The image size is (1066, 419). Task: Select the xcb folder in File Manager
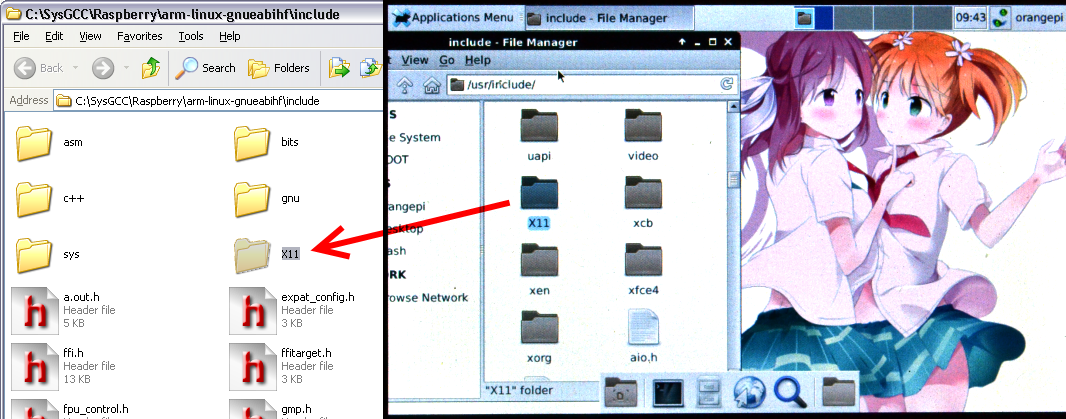[x=643, y=203]
